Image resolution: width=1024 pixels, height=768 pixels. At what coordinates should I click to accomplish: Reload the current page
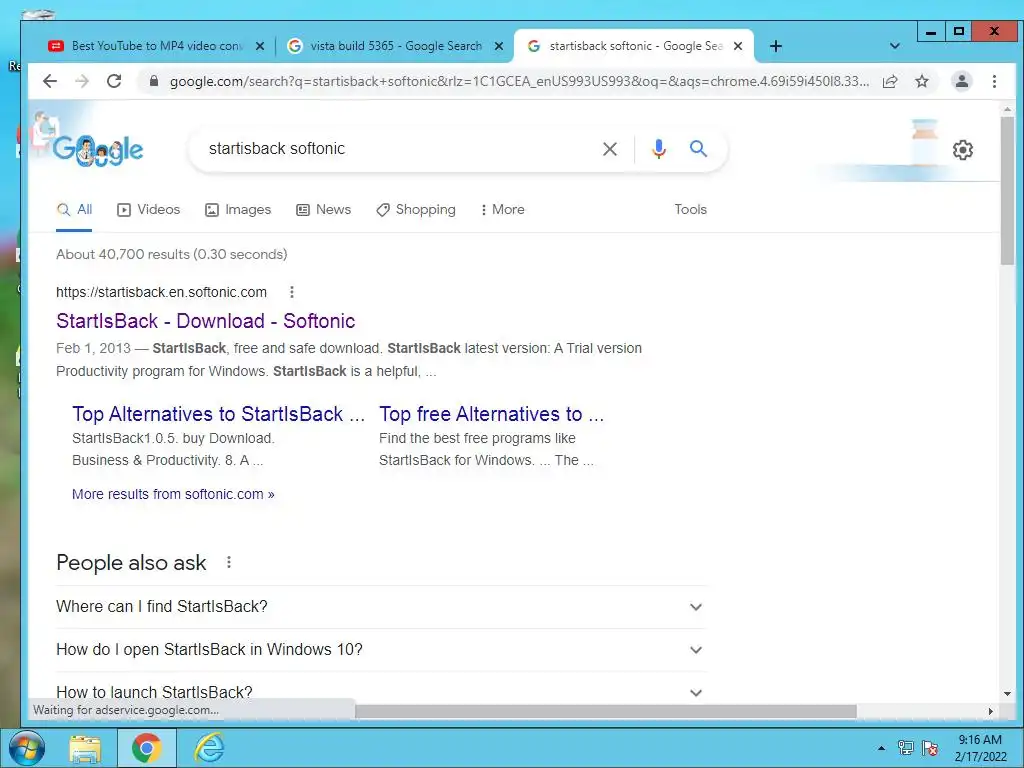pos(114,81)
